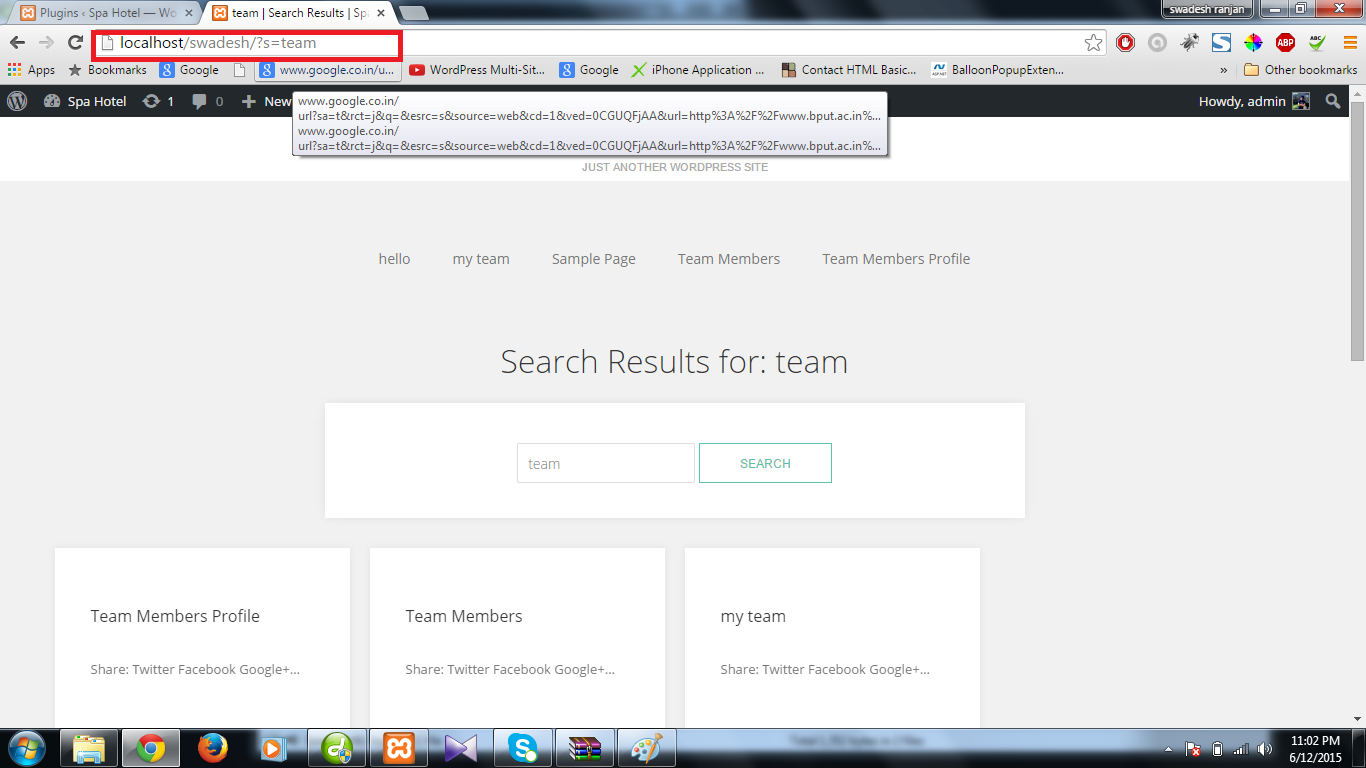
Task: Open Visual Studio from the taskbar
Action: [x=461, y=748]
